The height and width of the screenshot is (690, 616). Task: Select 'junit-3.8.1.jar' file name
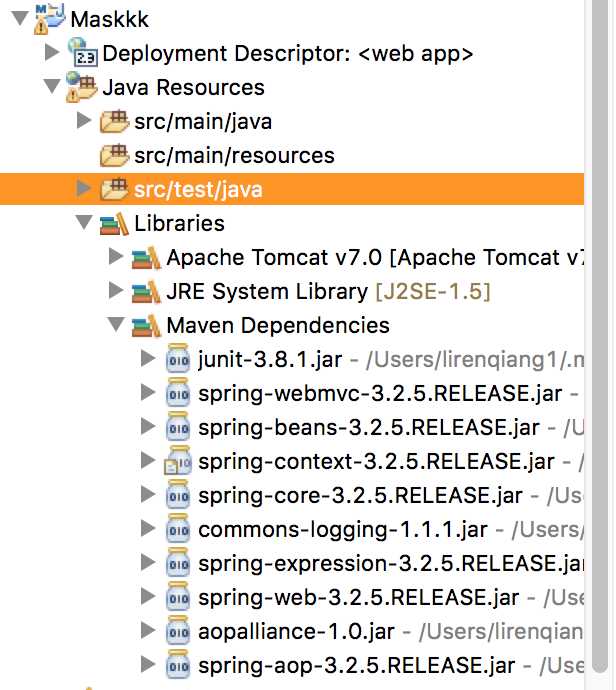tap(270, 360)
